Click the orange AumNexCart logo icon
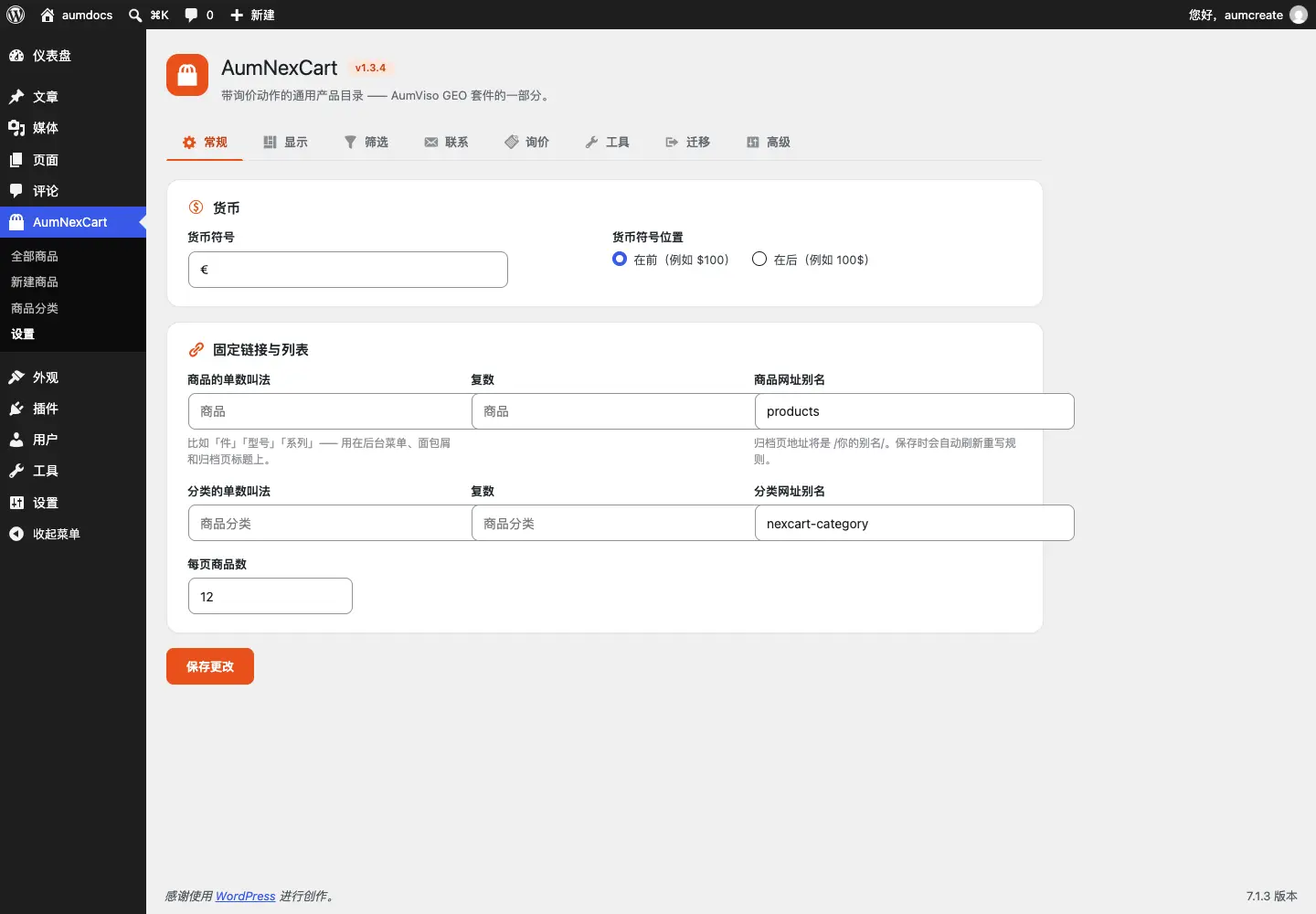The image size is (1316, 914). [187, 75]
